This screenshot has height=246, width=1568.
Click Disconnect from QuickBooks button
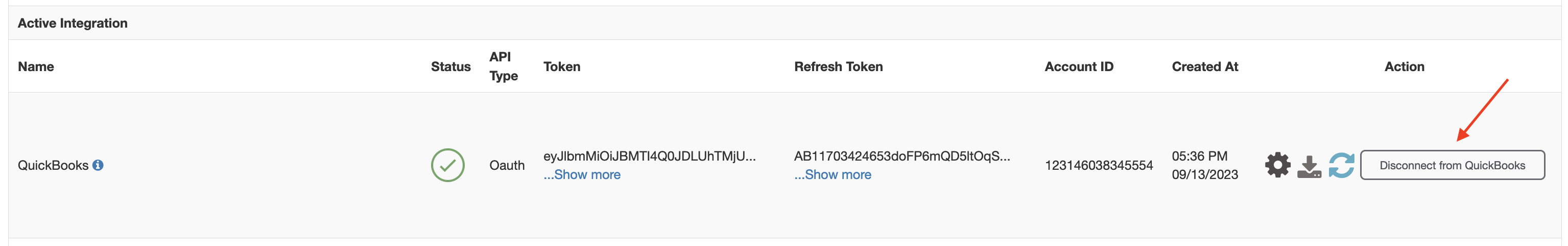point(1452,165)
